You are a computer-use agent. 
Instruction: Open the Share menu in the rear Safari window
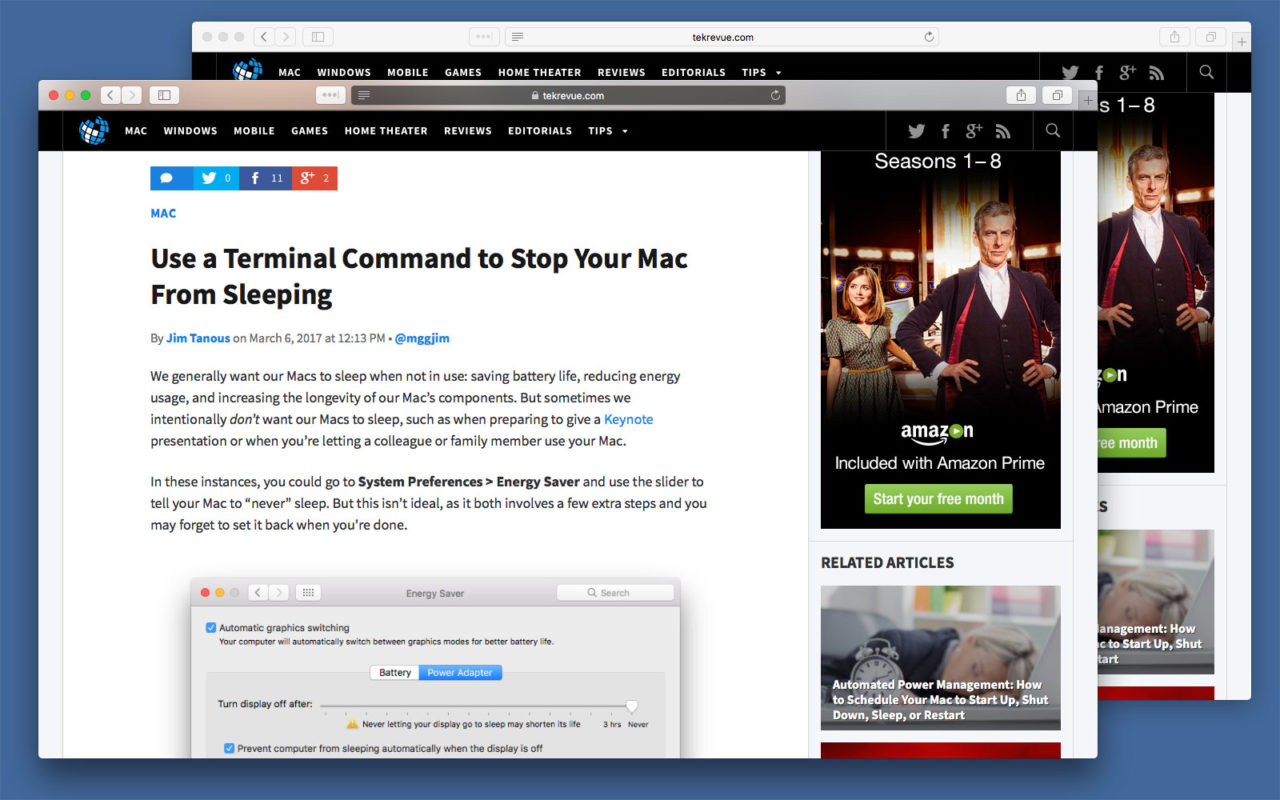(x=1175, y=37)
